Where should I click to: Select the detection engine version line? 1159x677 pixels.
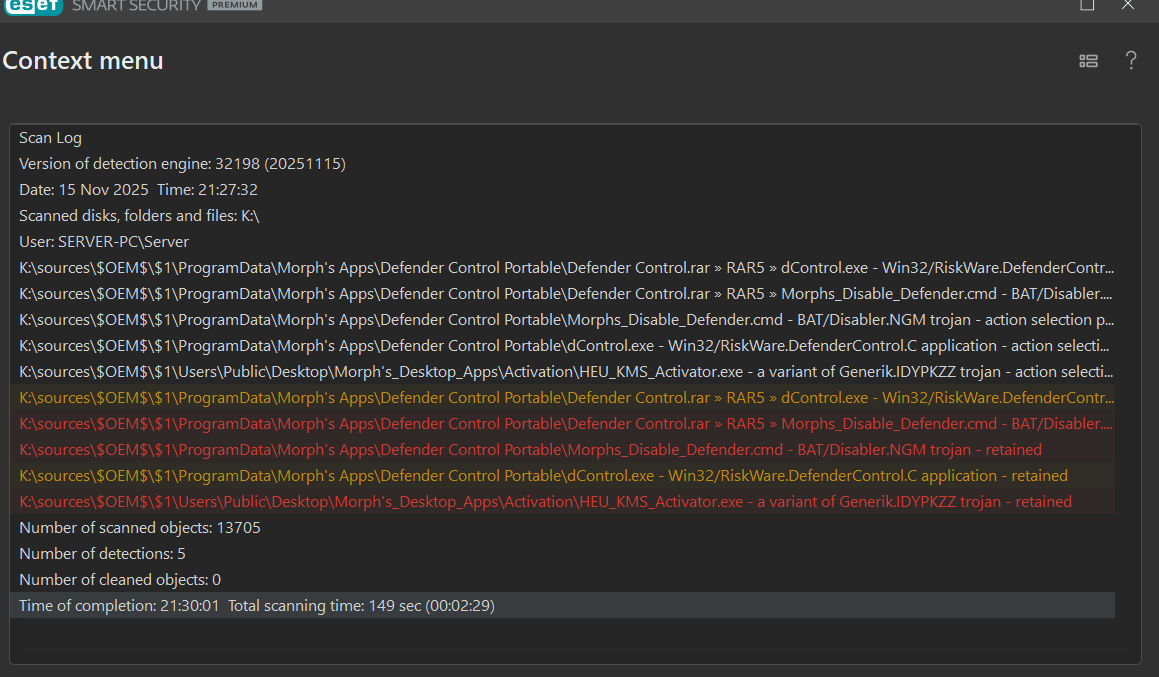coord(182,164)
